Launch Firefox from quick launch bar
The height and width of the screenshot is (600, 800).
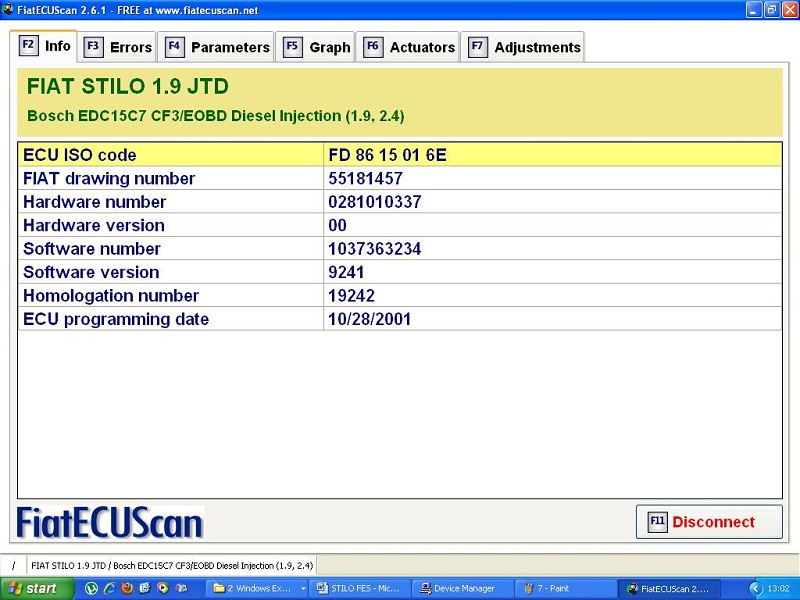(129, 589)
